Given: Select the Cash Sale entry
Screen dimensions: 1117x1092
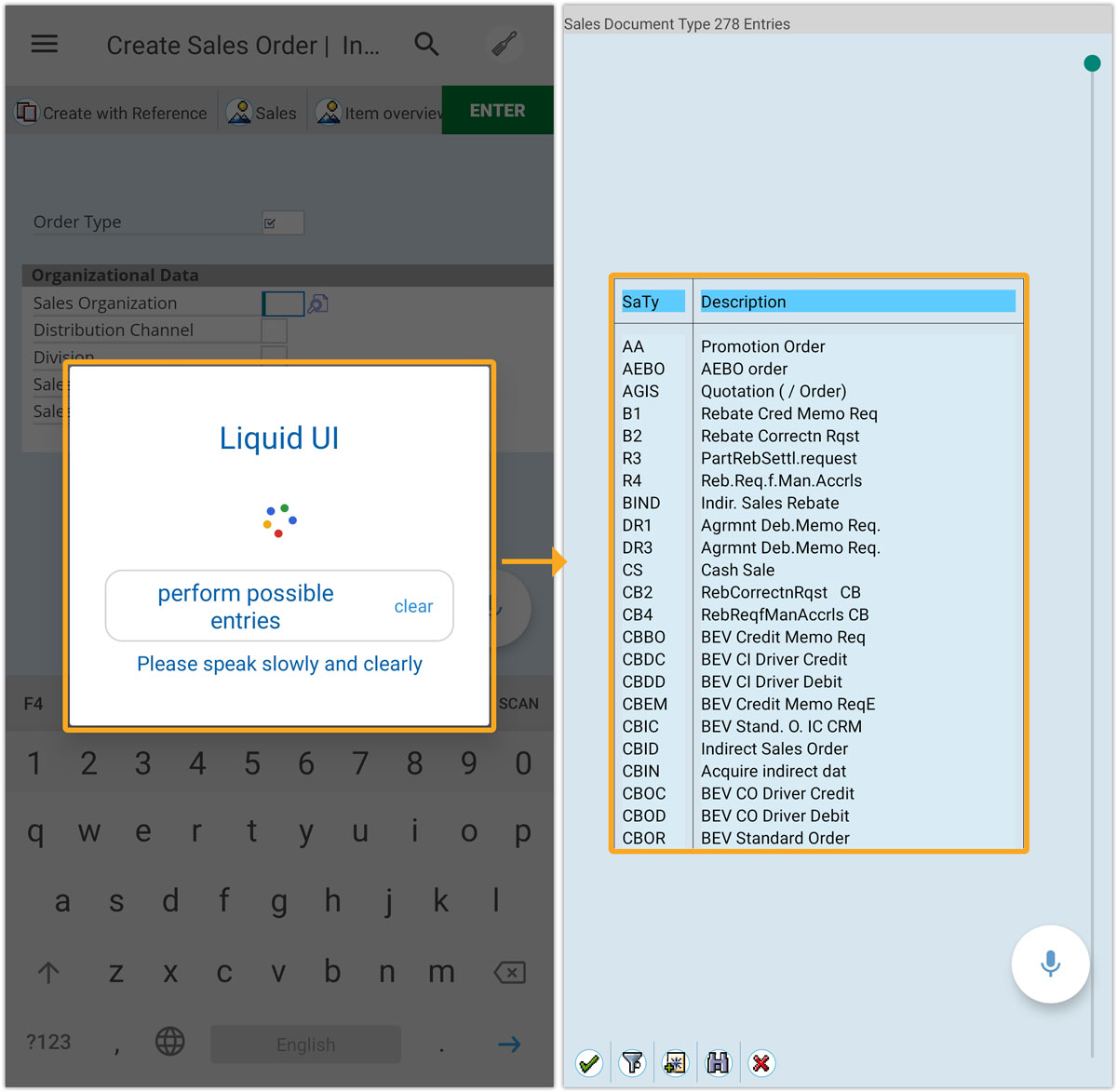Looking at the screenshot, I should [737, 570].
